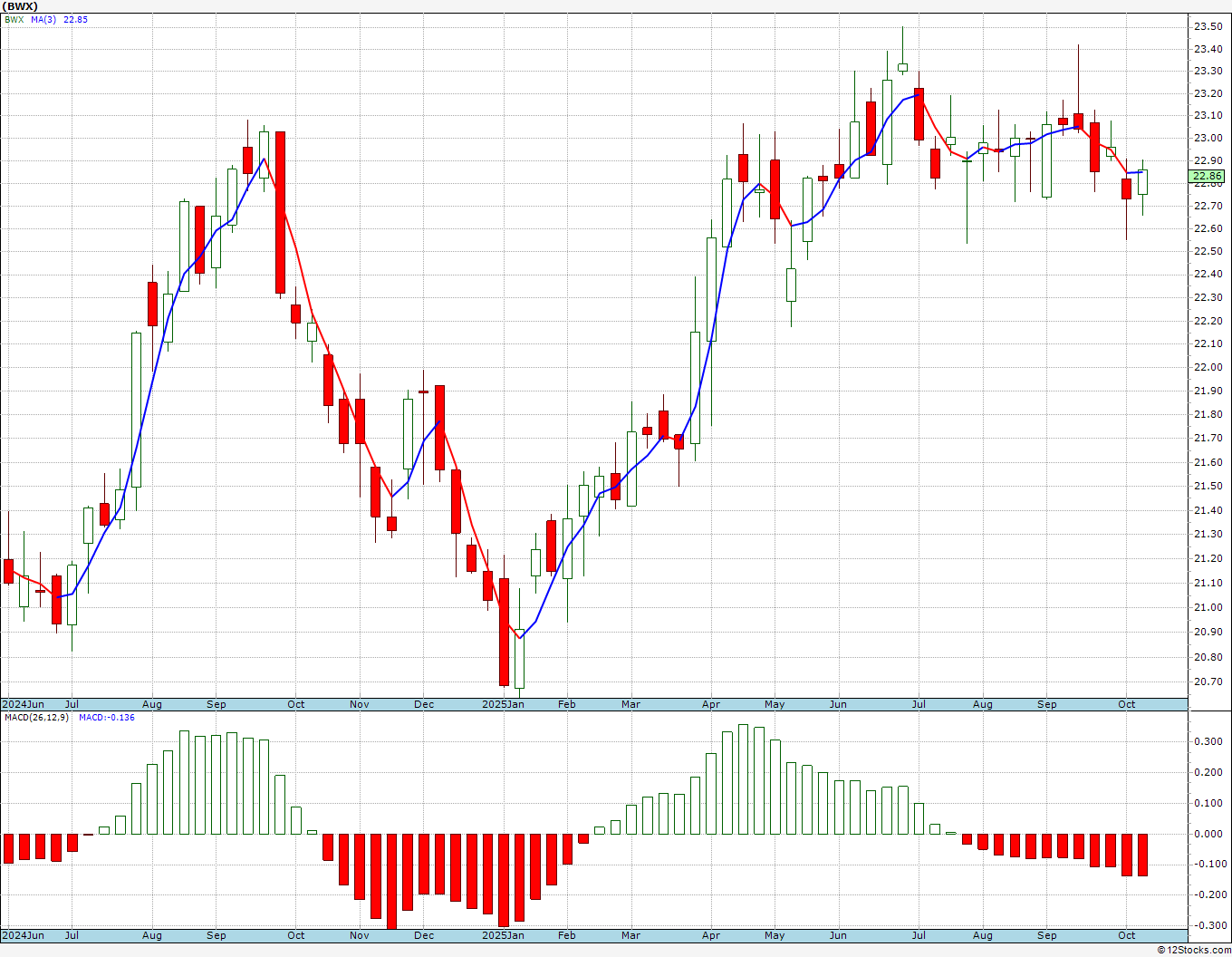Viewport: 1232px width, 957px height.
Task: Click the final red MACD histogram bar in Oct 2025
Action: [x=1142, y=855]
